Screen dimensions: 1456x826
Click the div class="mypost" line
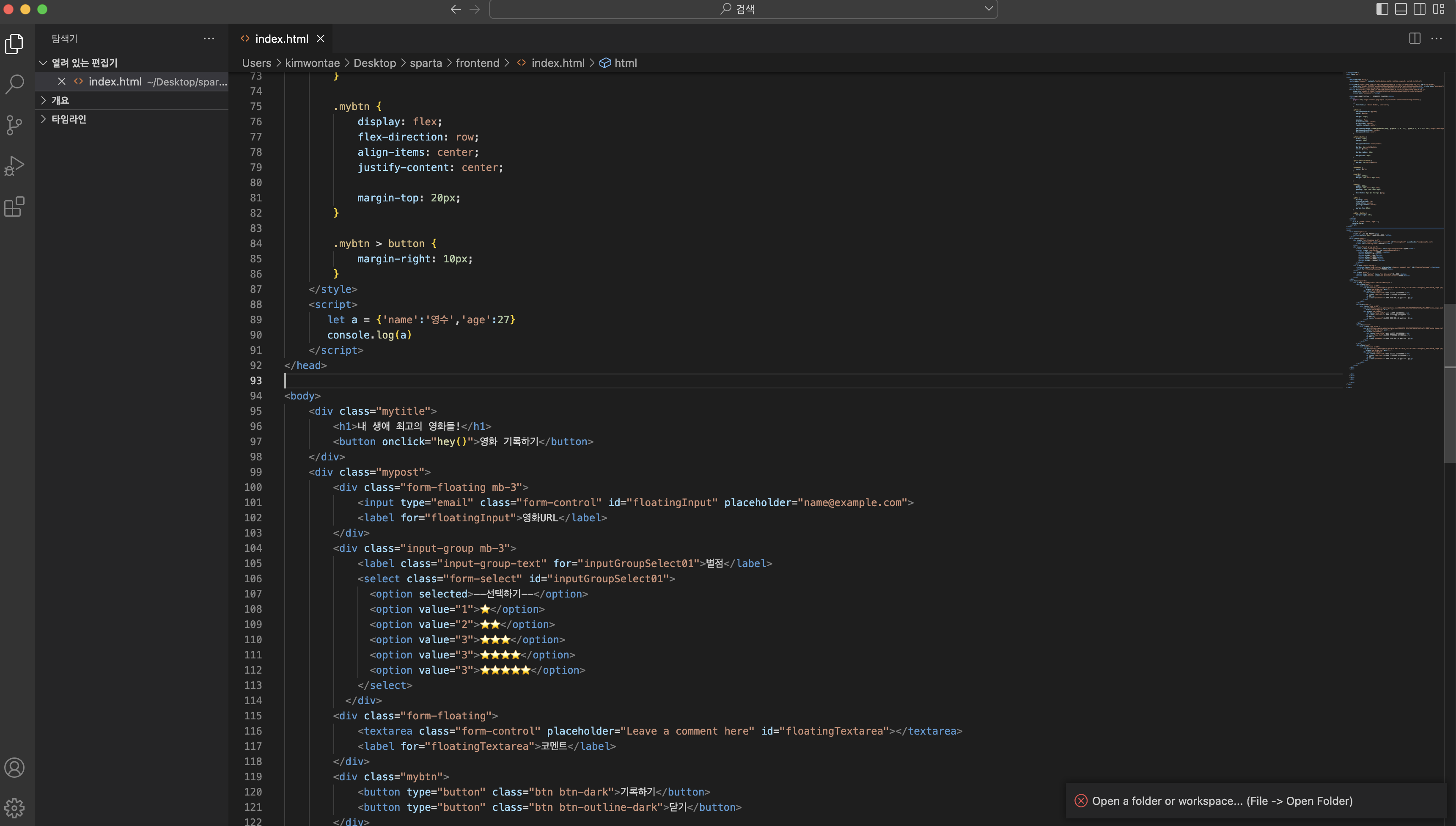(x=370, y=472)
